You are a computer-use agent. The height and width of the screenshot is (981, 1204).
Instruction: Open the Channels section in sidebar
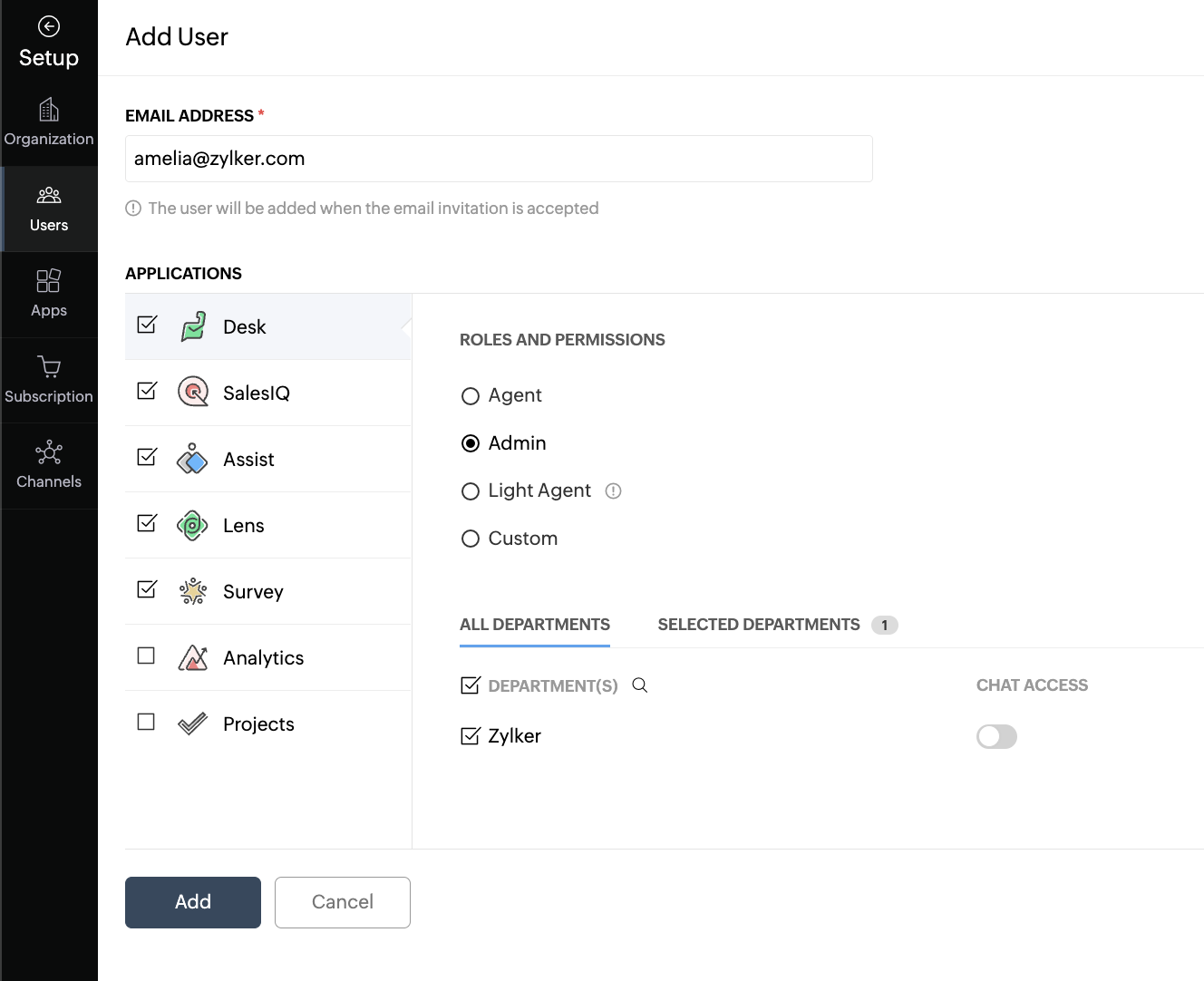[x=49, y=465]
